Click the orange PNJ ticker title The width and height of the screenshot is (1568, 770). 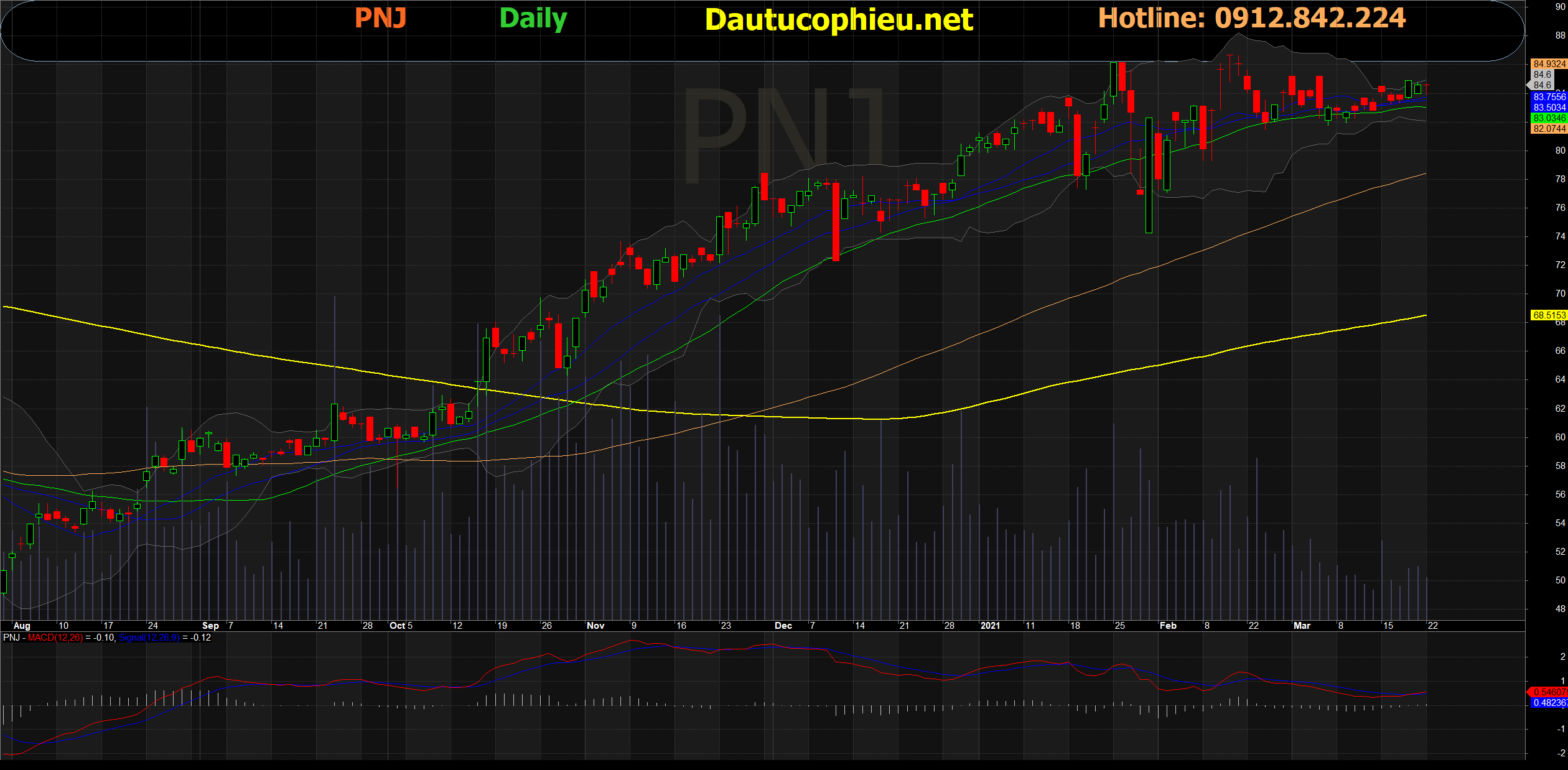(x=380, y=18)
